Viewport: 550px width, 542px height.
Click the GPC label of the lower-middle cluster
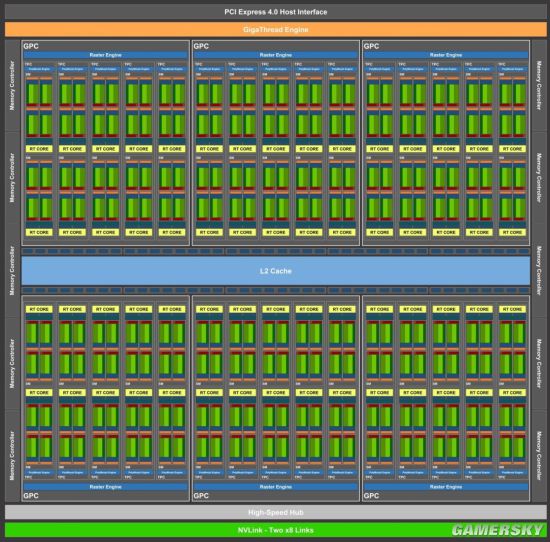tap(201, 496)
